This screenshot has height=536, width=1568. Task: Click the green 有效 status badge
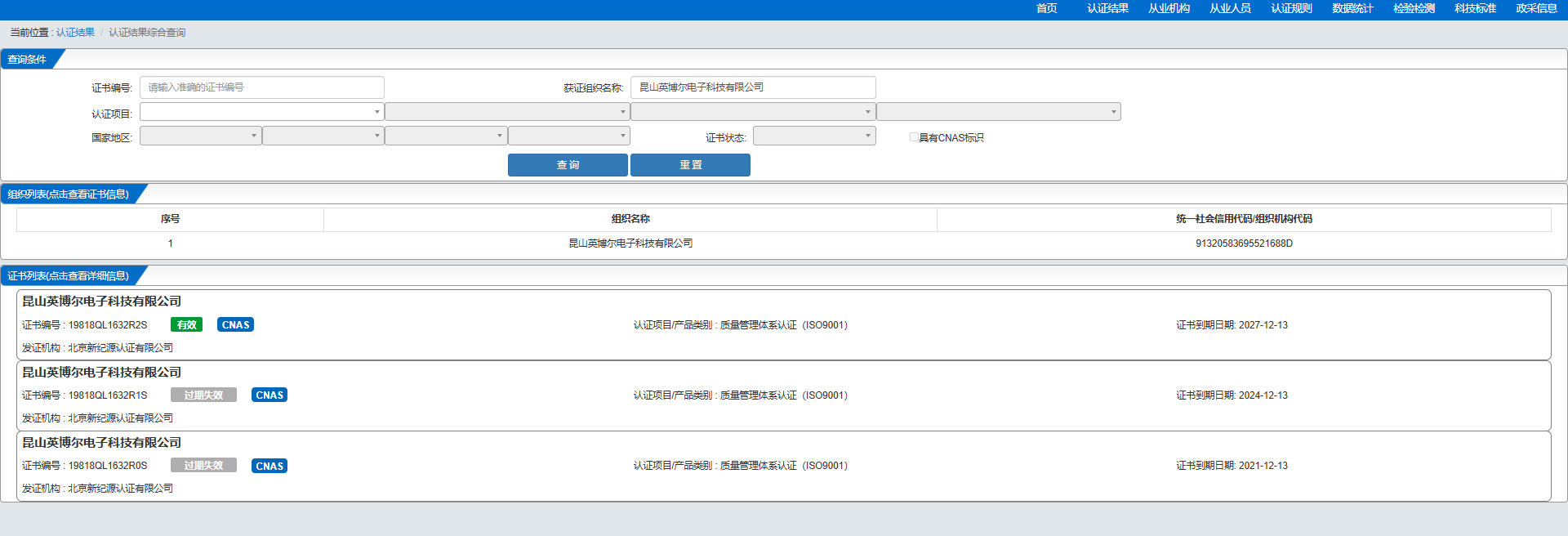(186, 324)
